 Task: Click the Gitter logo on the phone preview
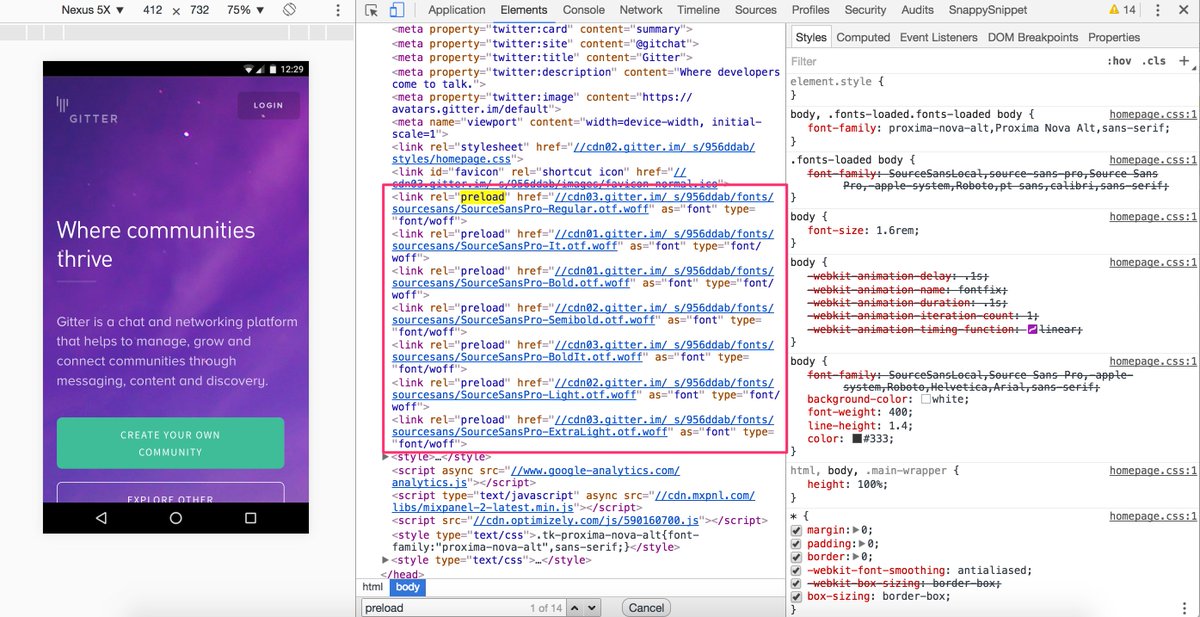click(87, 110)
